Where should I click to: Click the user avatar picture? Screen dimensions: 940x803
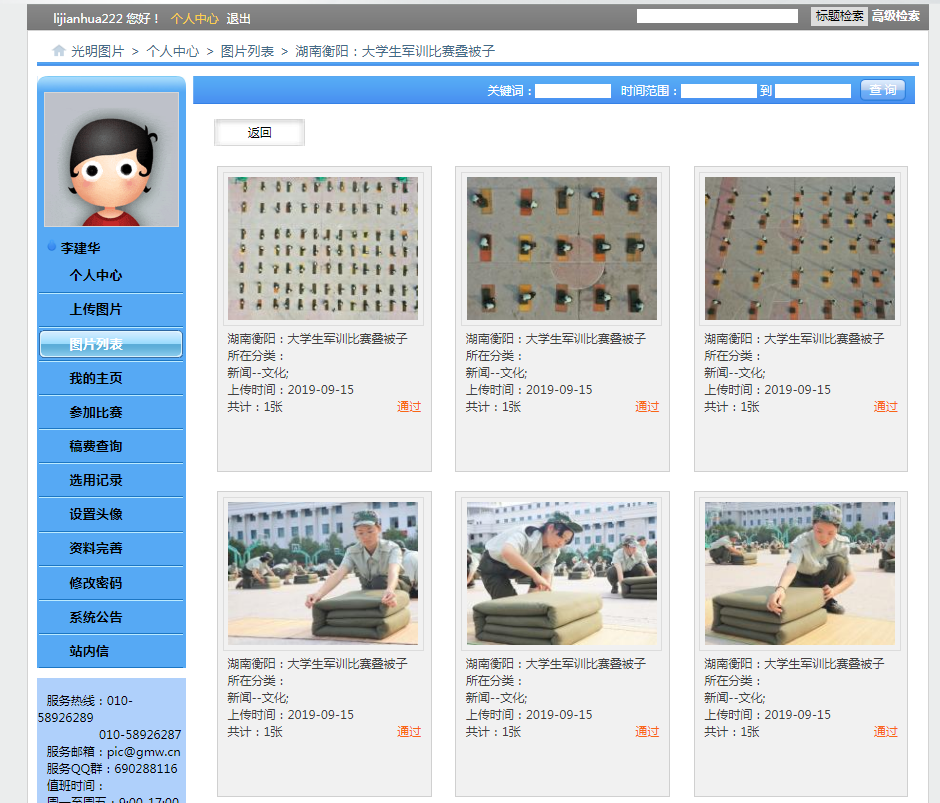pos(111,159)
